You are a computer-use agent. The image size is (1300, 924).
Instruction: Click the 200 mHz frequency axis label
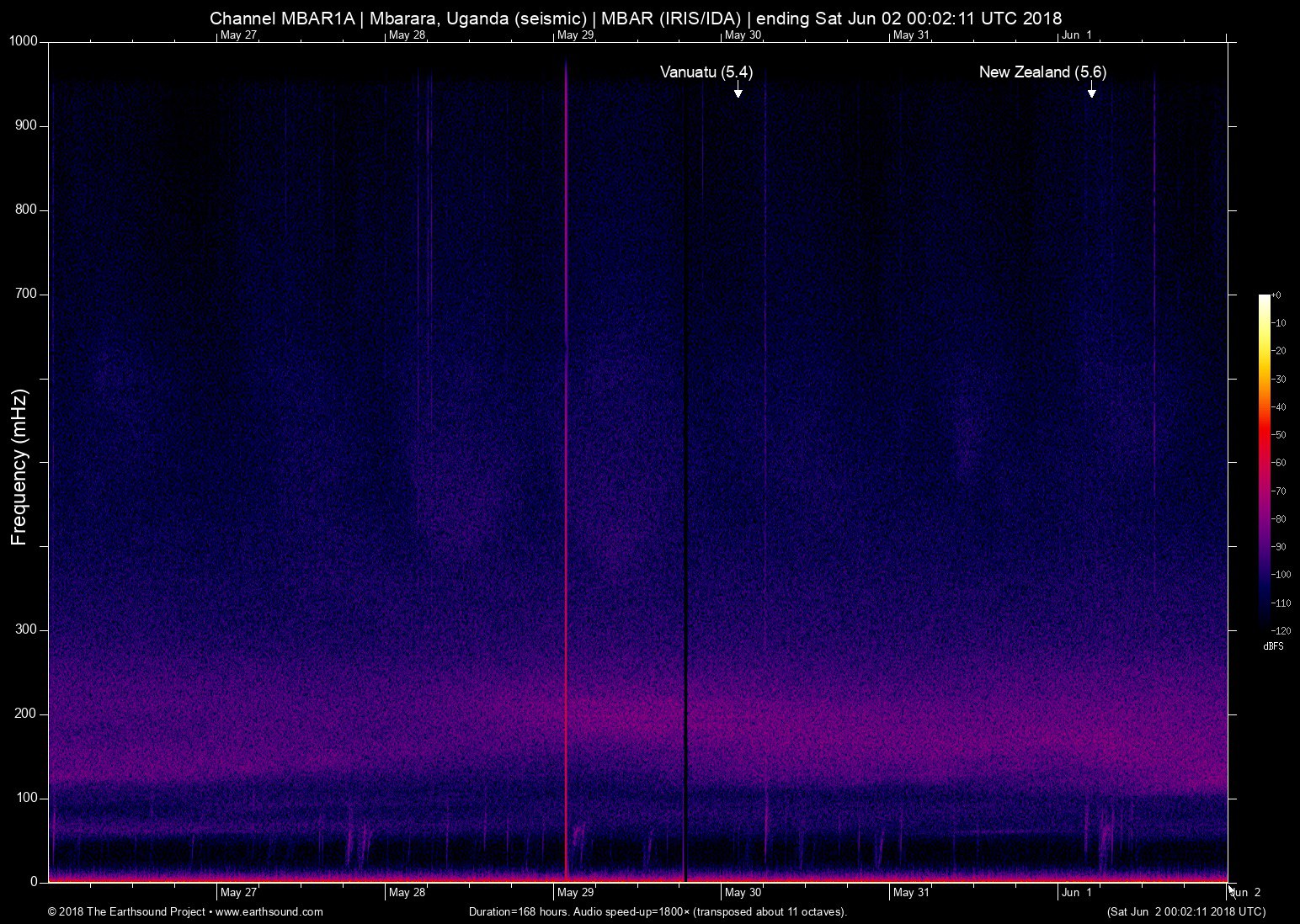pyautogui.click(x=26, y=714)
